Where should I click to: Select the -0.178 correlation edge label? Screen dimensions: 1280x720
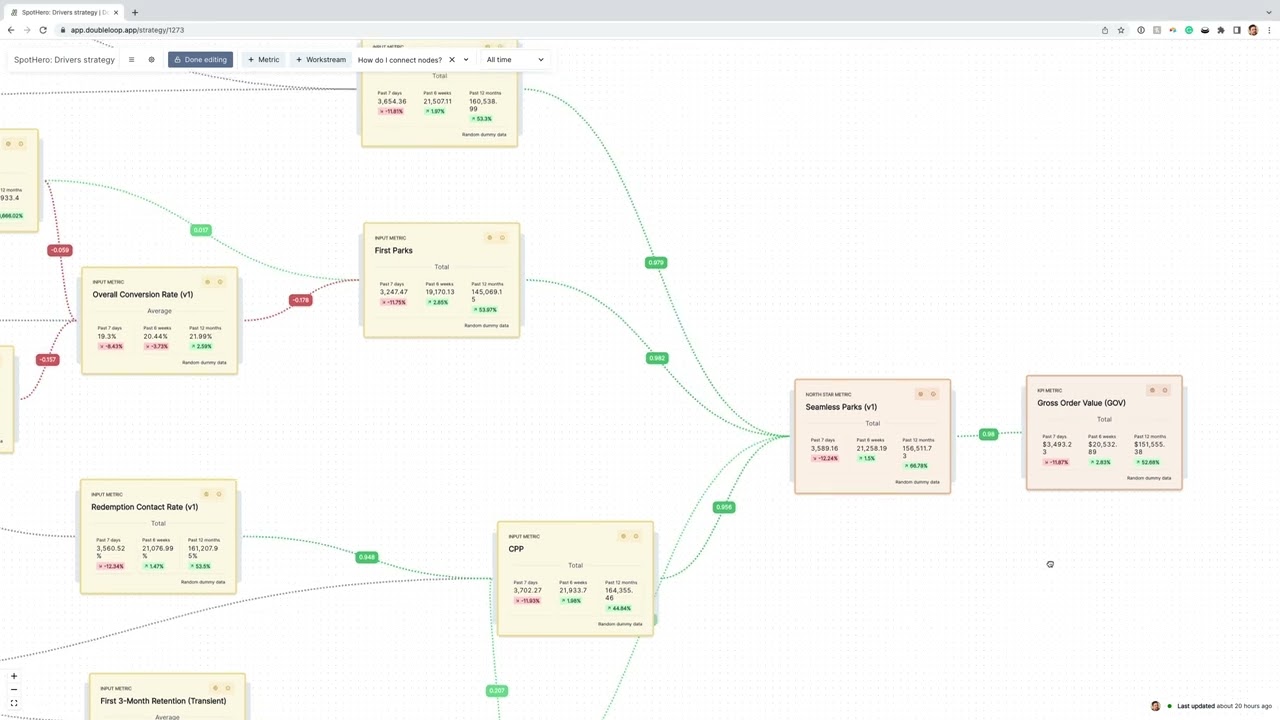point(300,300)
